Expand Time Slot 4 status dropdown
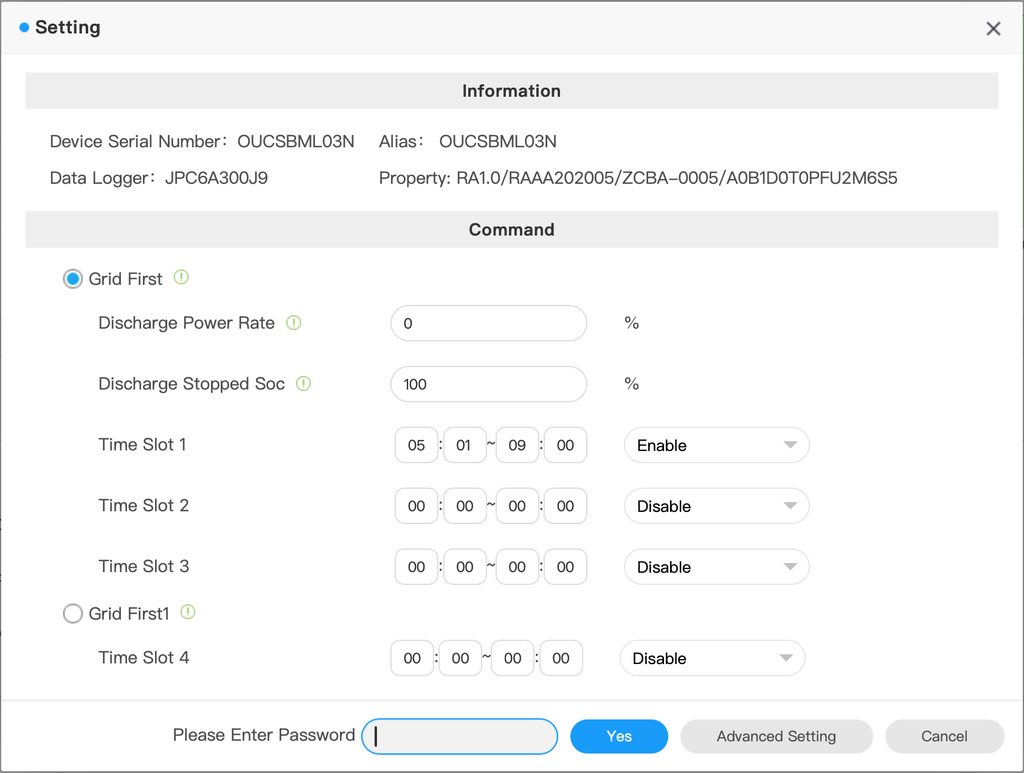 click(712, 658)
